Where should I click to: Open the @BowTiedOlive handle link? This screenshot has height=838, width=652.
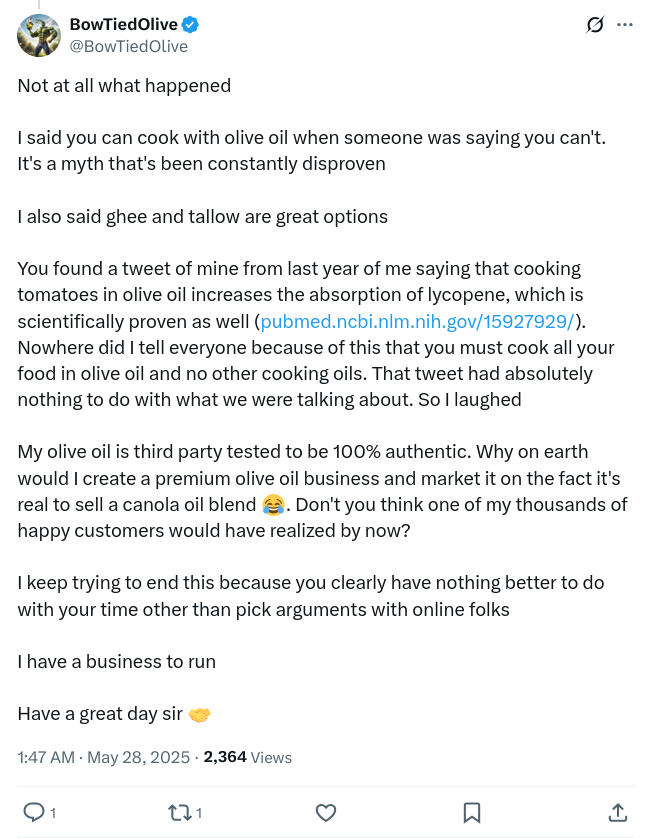(x=129, y=46)
